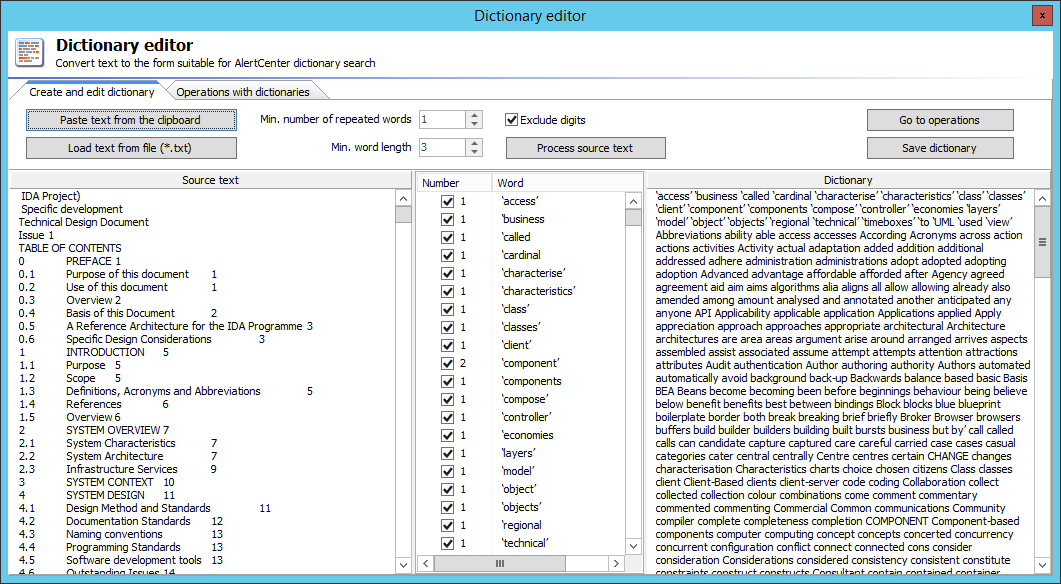Save the dictionary
The width and height of the screenshot is (1061, 584).
(940, 148)
